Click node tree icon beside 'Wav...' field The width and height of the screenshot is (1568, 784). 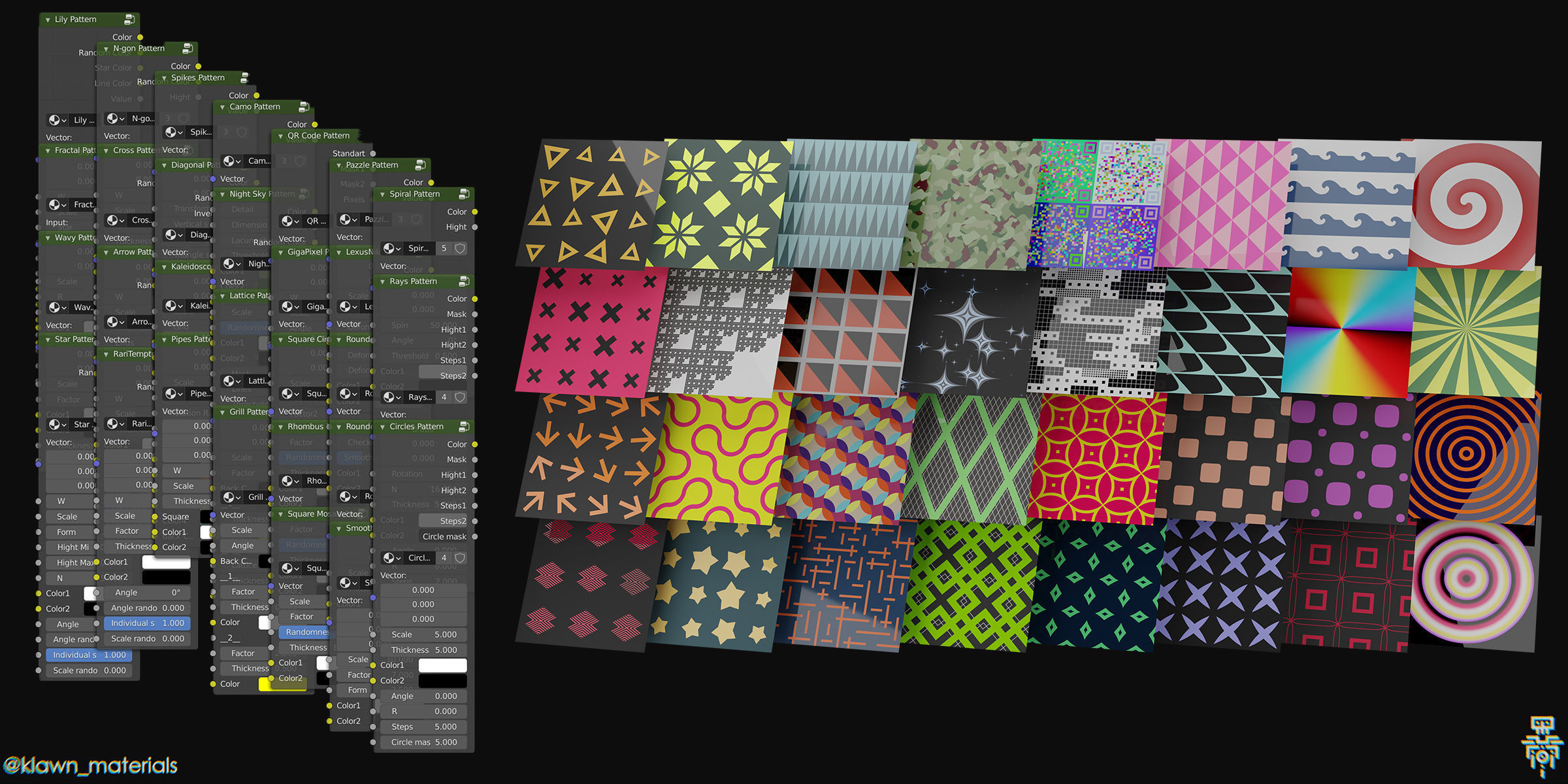pyautogui.click(x=57, y=307)
